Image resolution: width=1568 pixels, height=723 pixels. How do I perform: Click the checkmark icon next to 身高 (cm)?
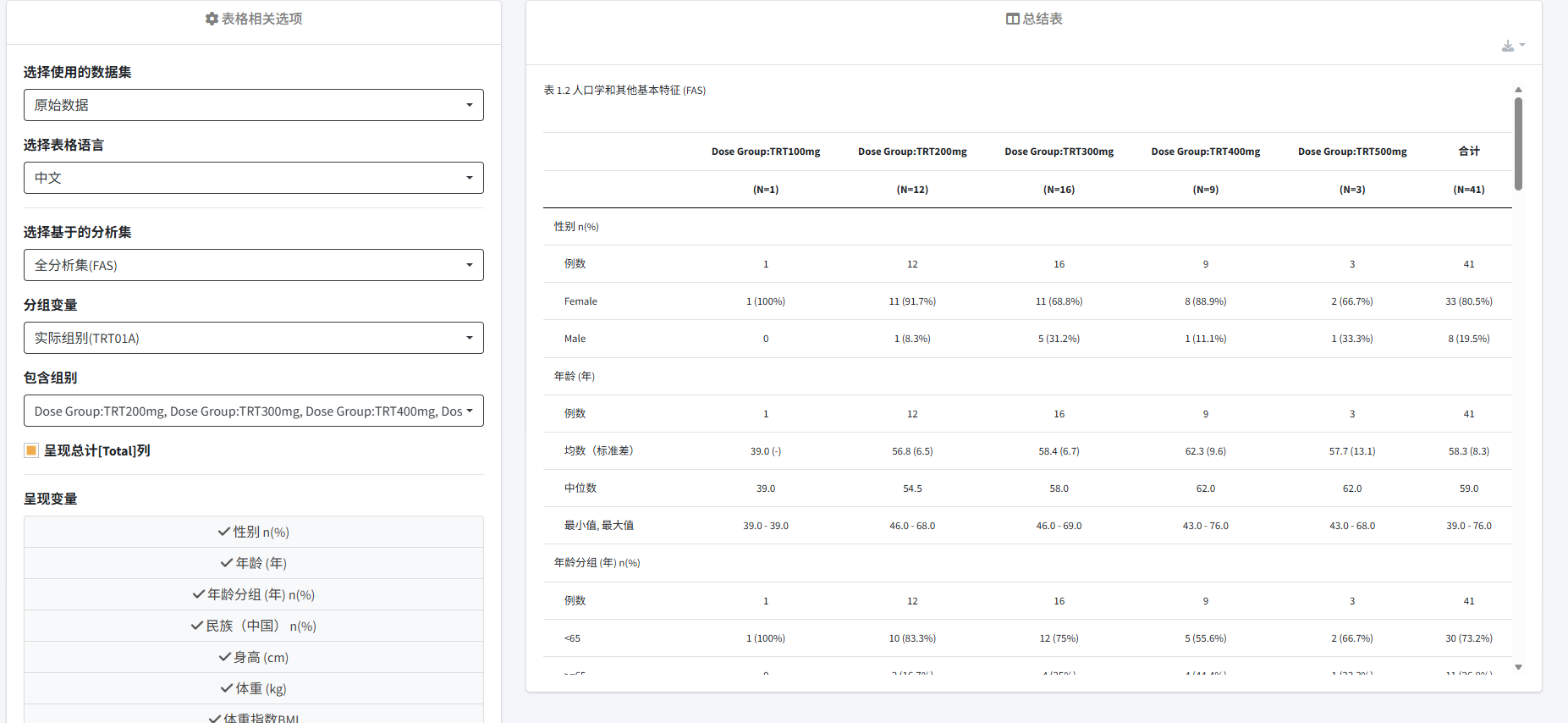pos(225,657)
